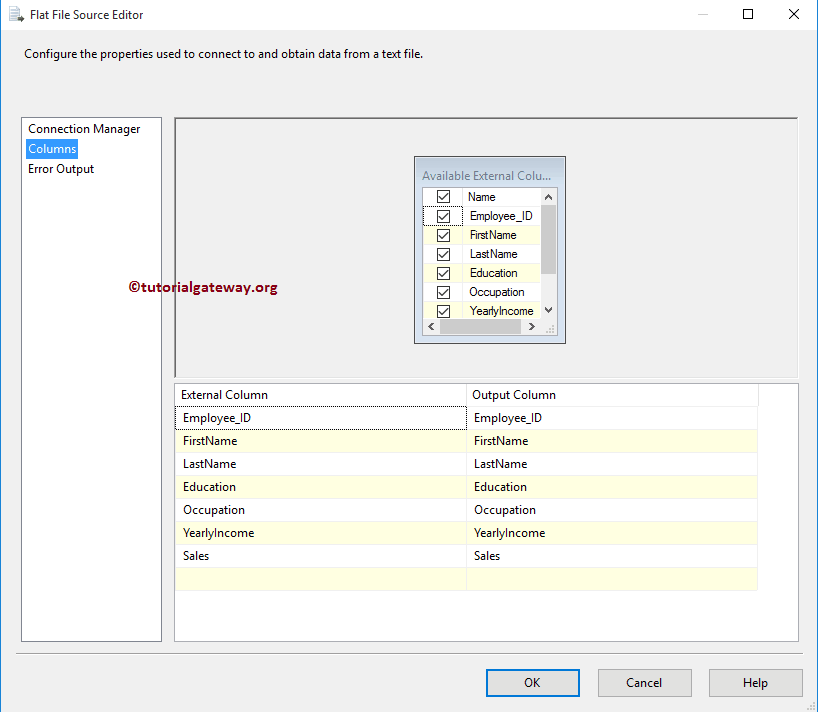The width and height of the screenshot is (818, 712).
Task: Select LastName in Available External Columns list
Action: pos(501,254)
